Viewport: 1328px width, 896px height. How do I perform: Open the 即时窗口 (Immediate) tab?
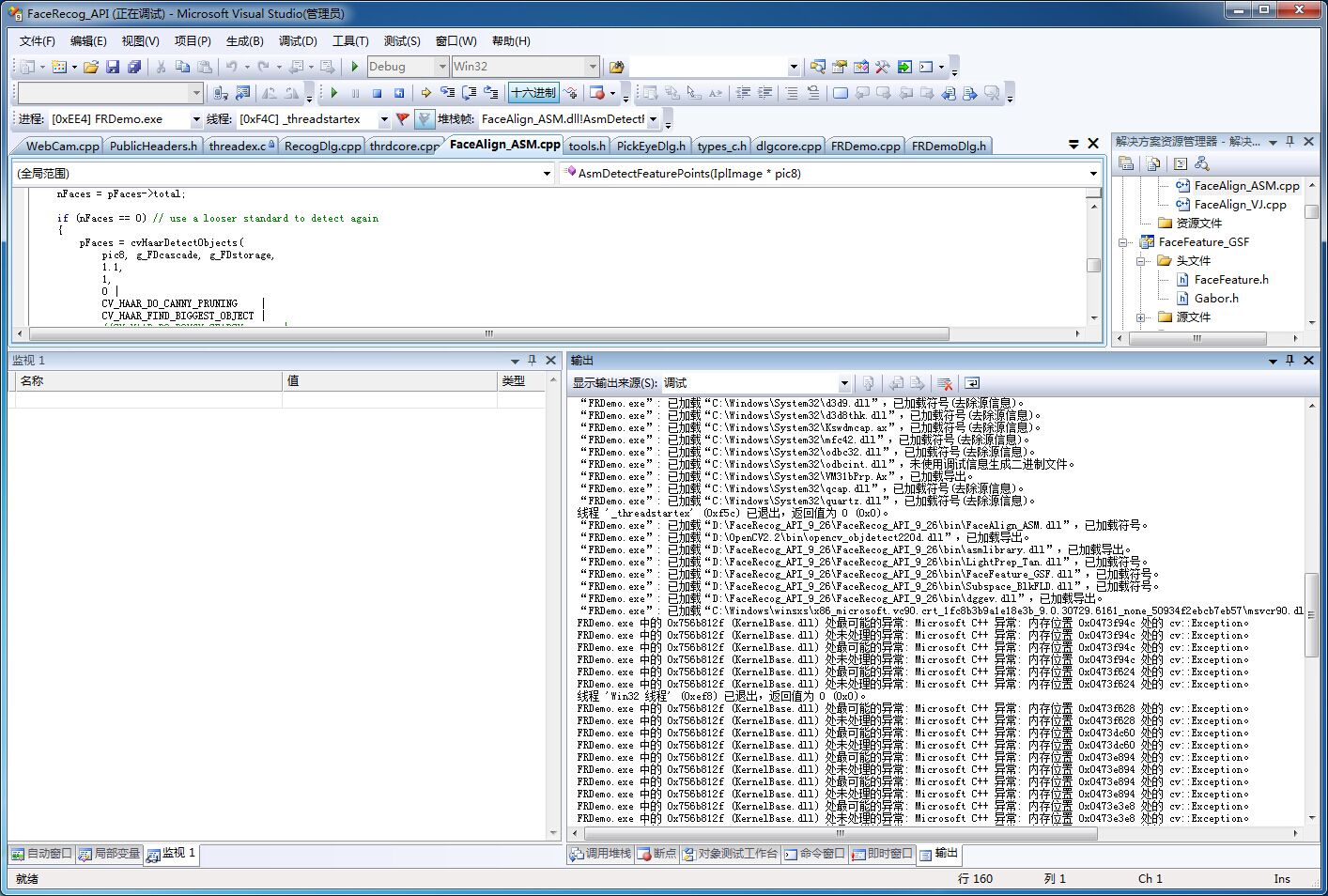(882, 854)
